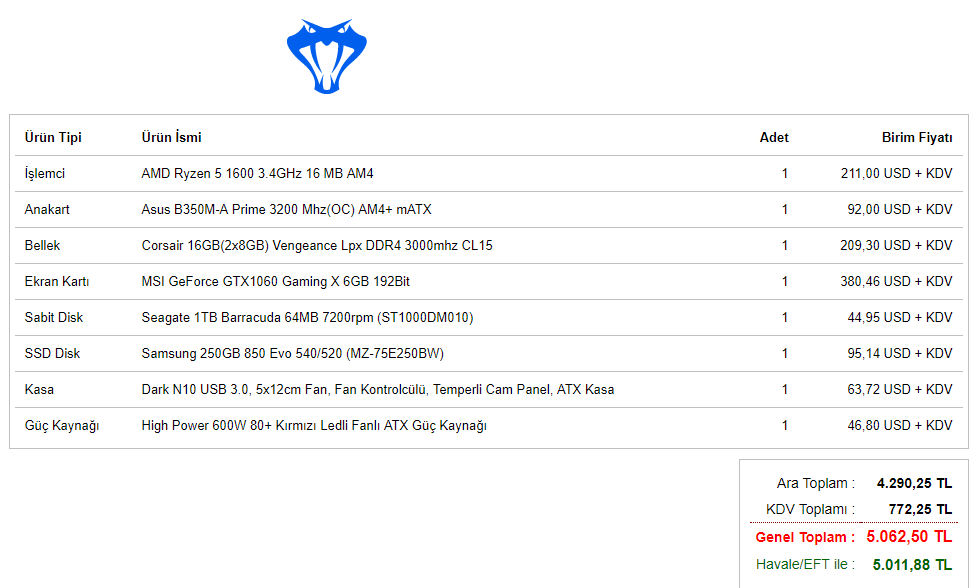Click the VAT total '772,25 TL'
Screen dimensions: 977x588
920,510
